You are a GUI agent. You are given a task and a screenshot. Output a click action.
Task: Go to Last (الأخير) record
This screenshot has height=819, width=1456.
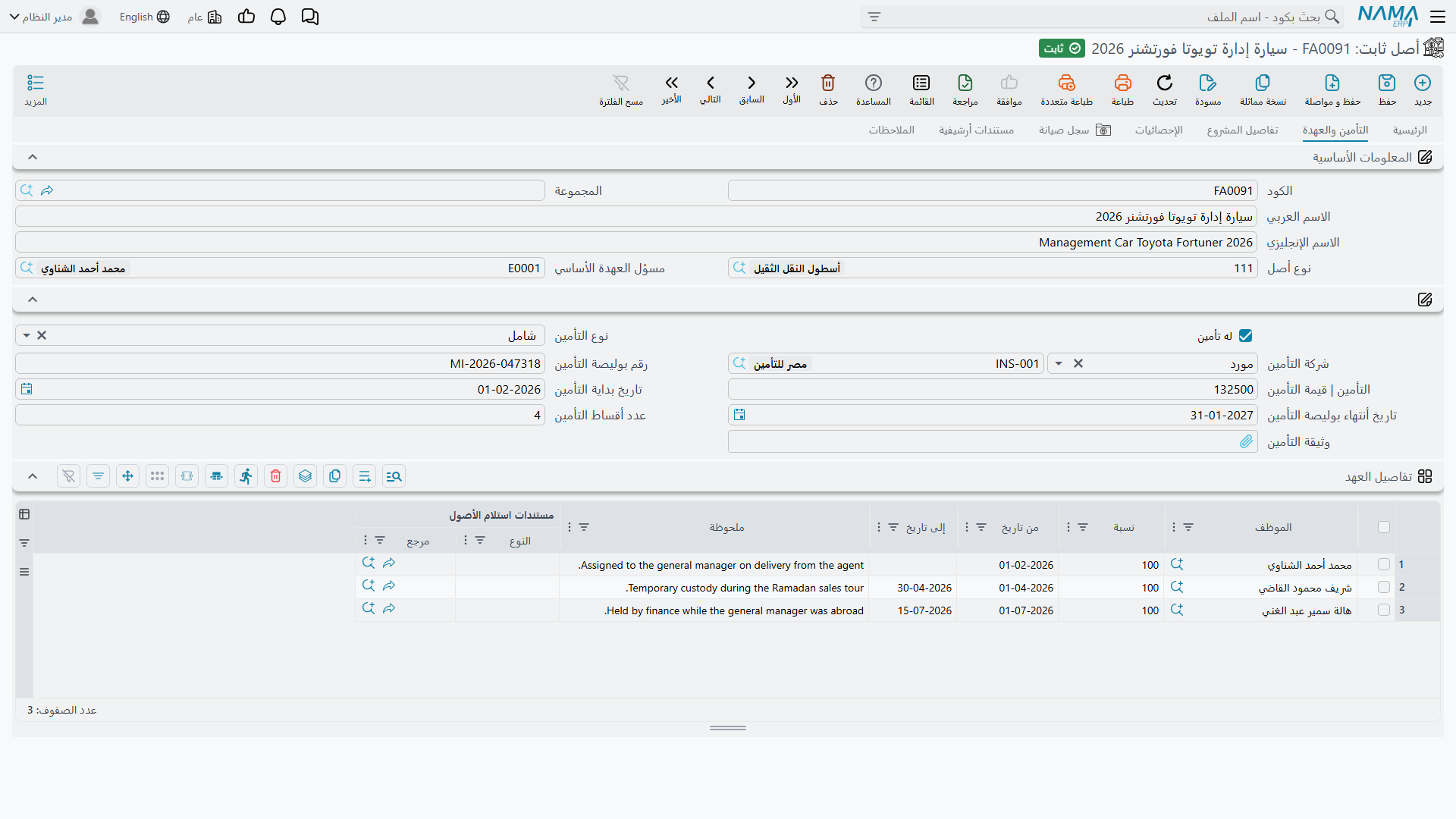point(671,83)
